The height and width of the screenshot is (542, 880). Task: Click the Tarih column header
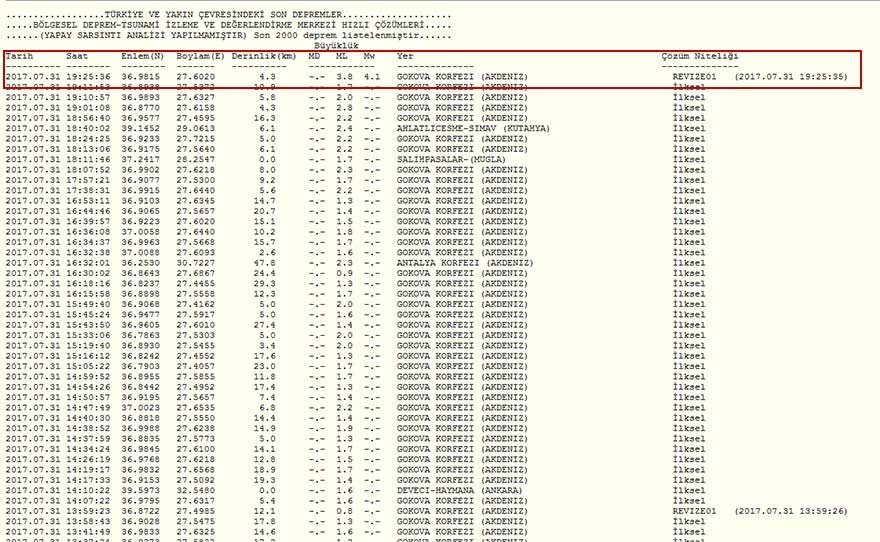click(x=19, y=57)
